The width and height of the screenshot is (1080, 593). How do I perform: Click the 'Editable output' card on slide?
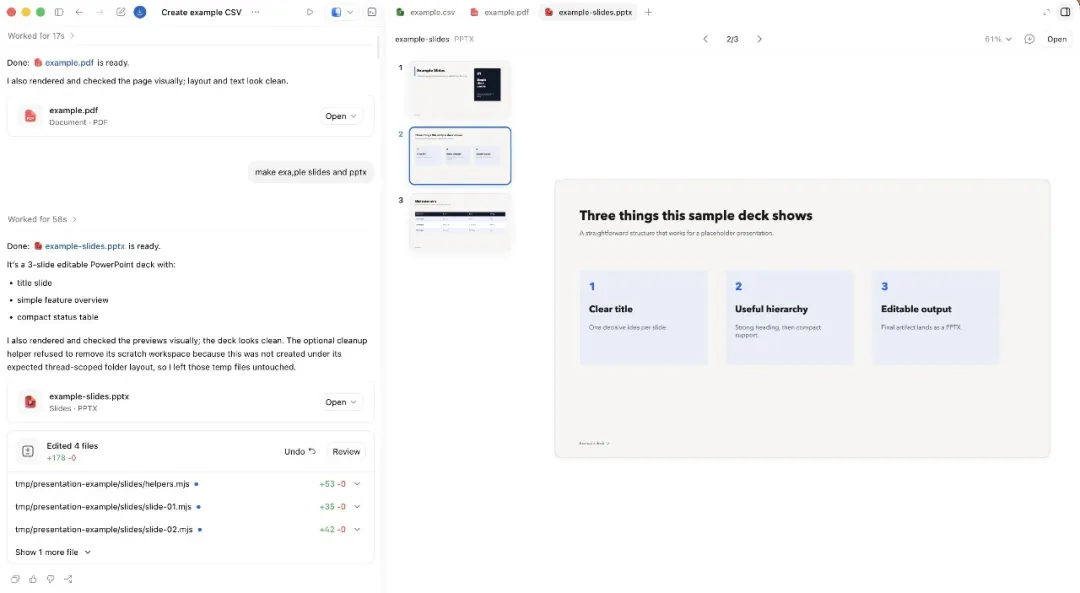click(935, 318)
